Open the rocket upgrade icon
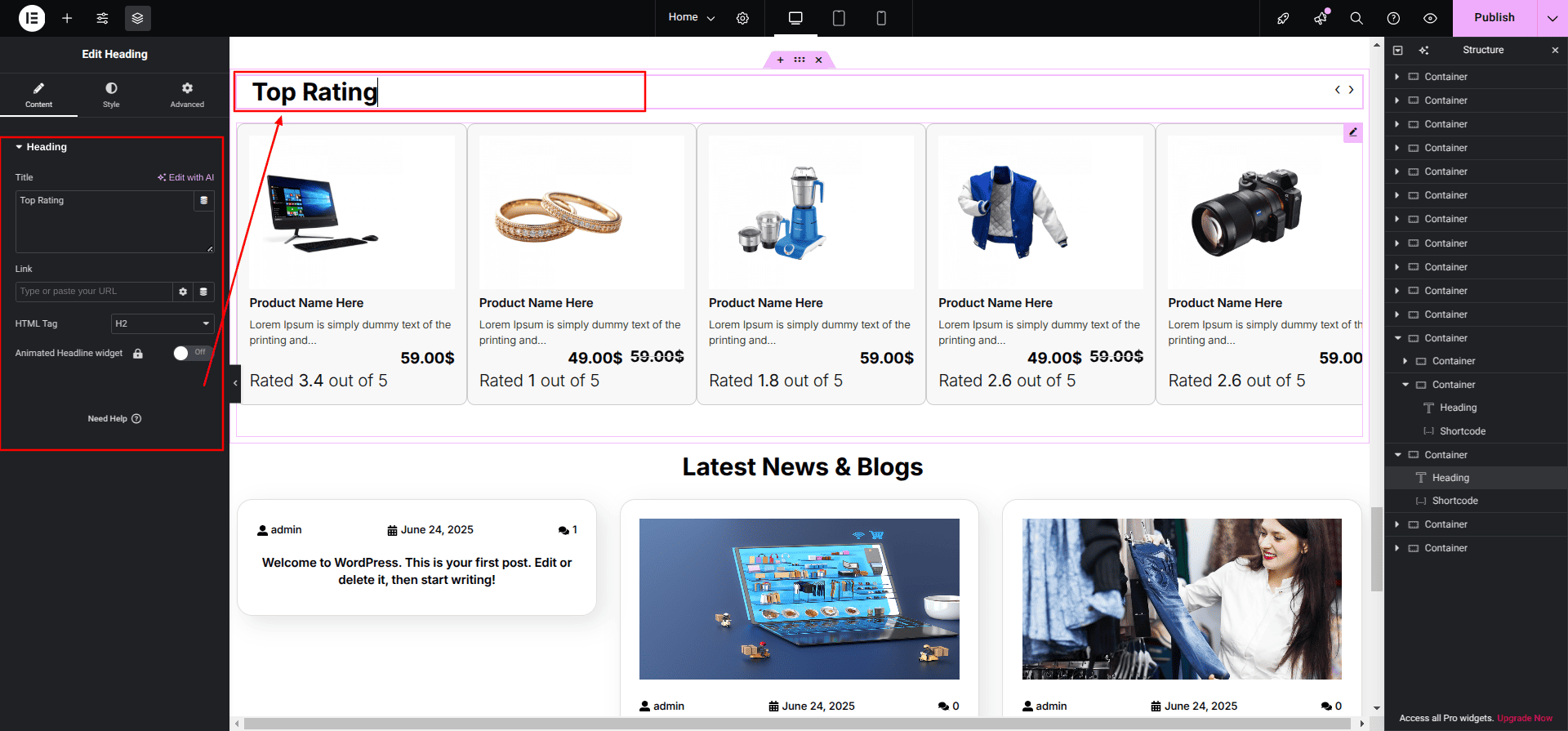Screen dimensions: 1568x731 (1283, 18)
